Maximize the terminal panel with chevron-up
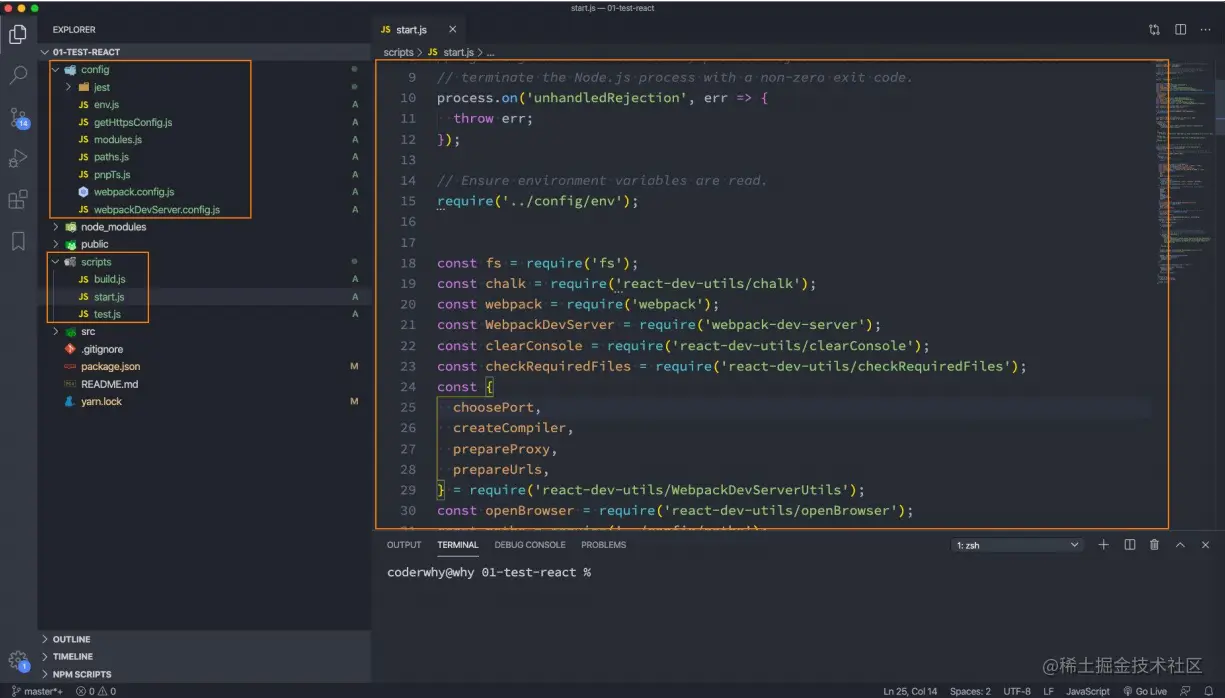Viewport: 1225px width, 698px height. [x=1180, y=545]
